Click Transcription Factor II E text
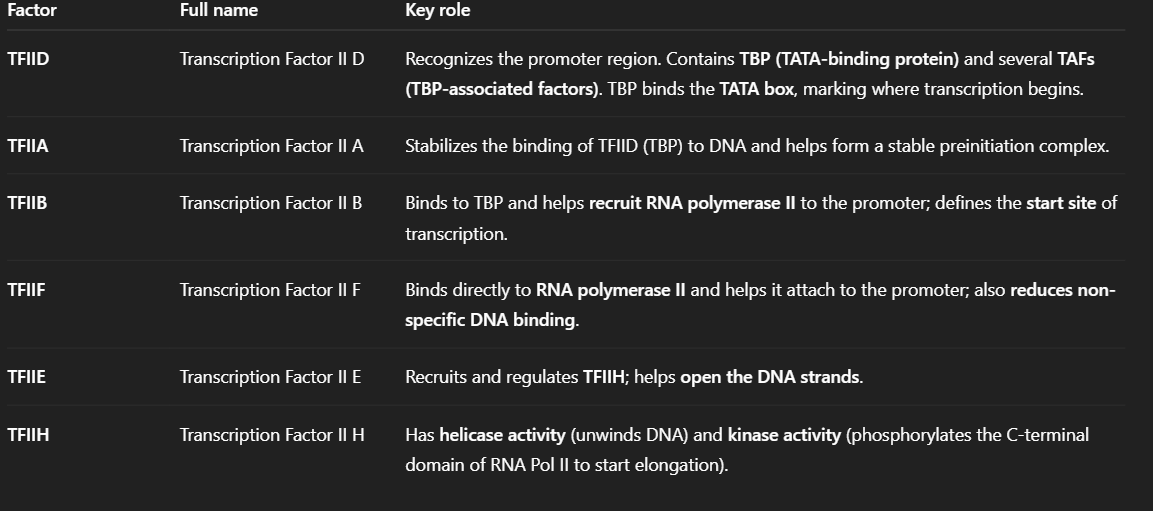The image size is (1153, 511). tap(271, 376)
